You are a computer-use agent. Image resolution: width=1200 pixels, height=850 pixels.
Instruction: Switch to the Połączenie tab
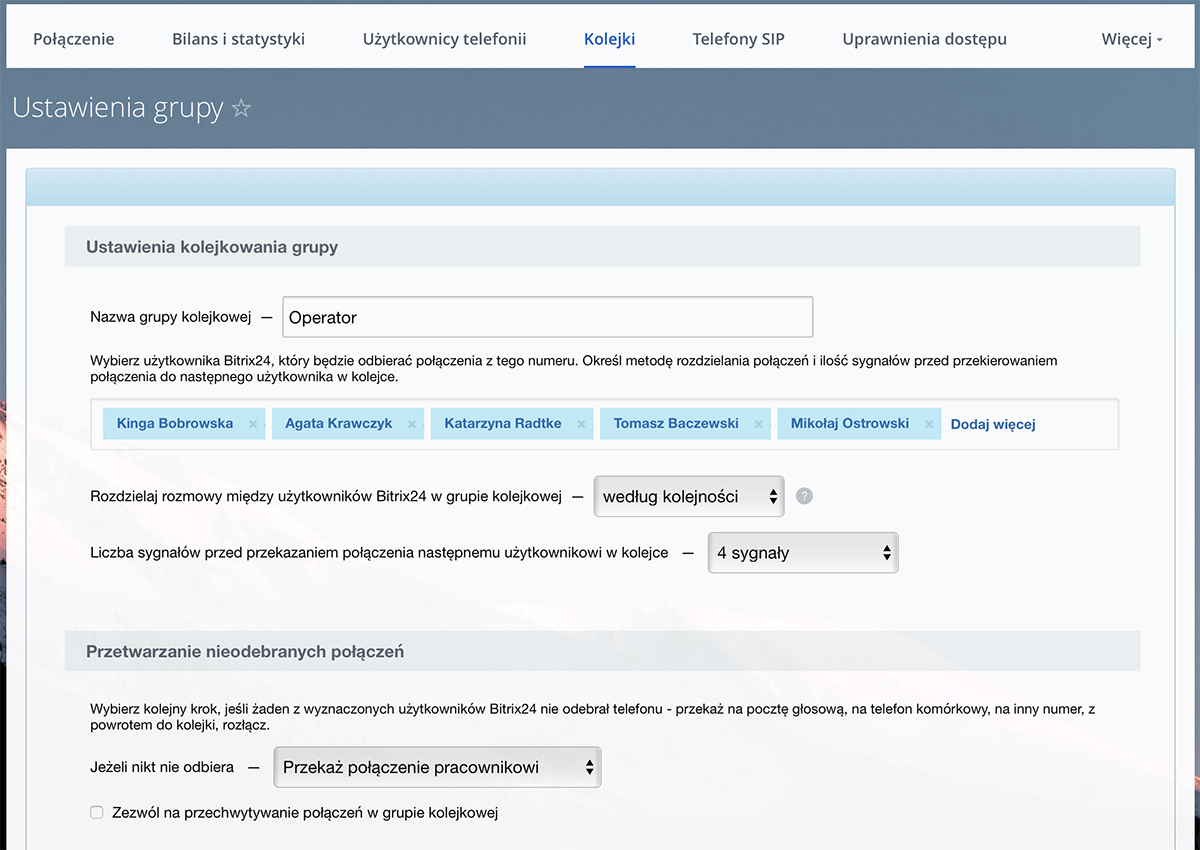click(74, 40)
